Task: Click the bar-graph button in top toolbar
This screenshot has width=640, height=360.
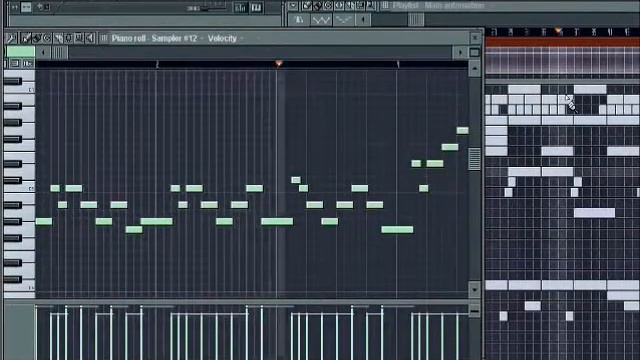Action: (x=240, y=8)
